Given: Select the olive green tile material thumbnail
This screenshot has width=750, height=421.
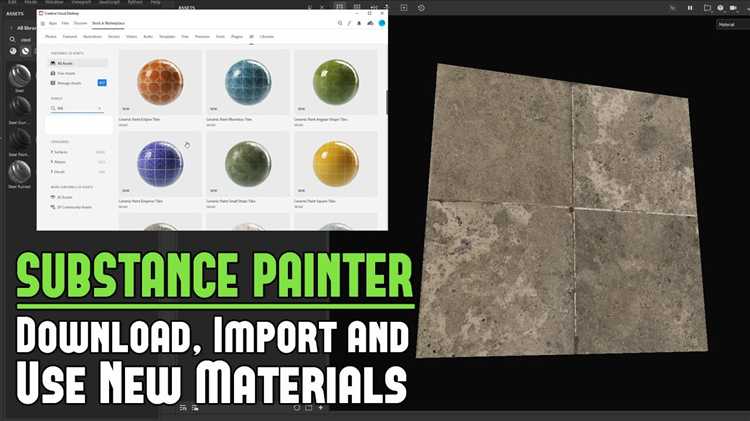Looking at the screenshot, I should 336,82.
